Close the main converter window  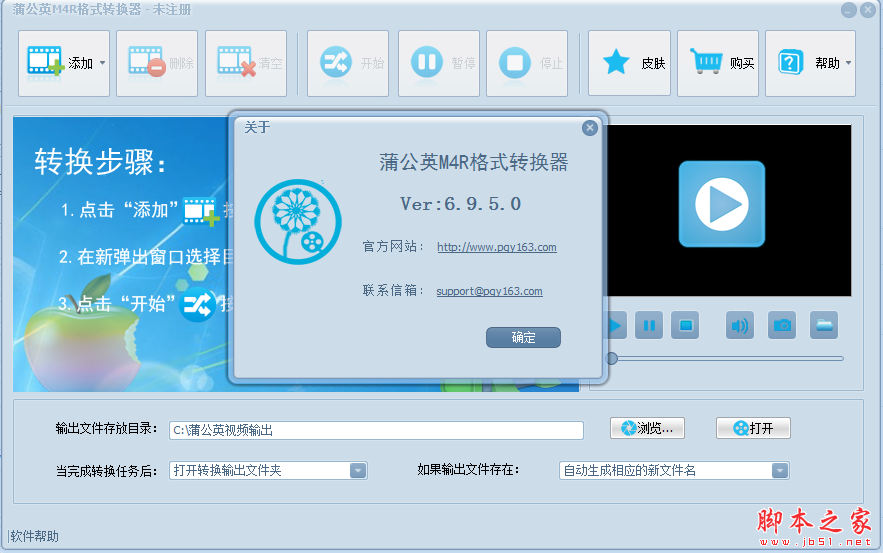[x=868, y=10]
